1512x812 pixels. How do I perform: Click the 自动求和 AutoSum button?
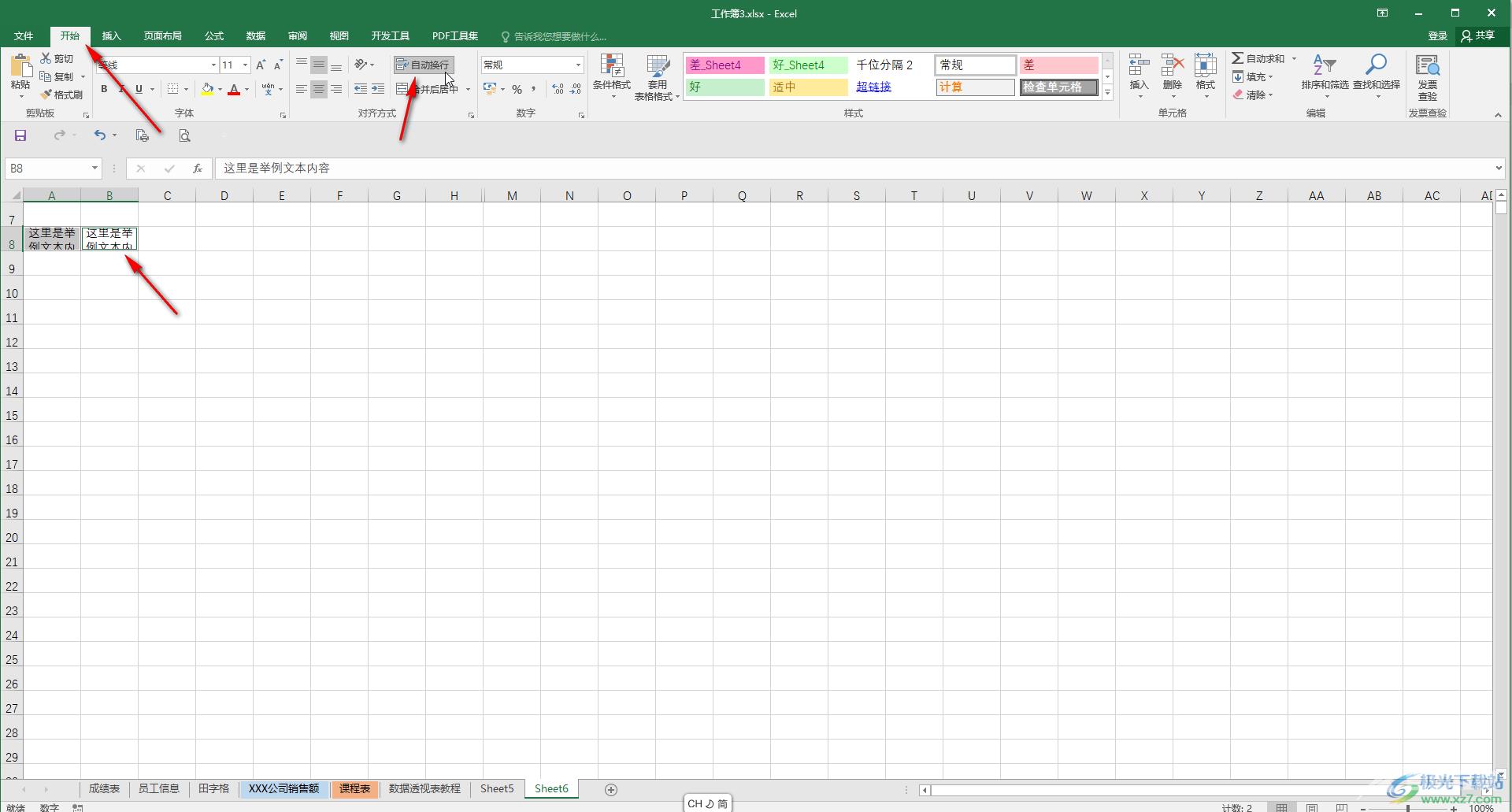click(1258, 58)
